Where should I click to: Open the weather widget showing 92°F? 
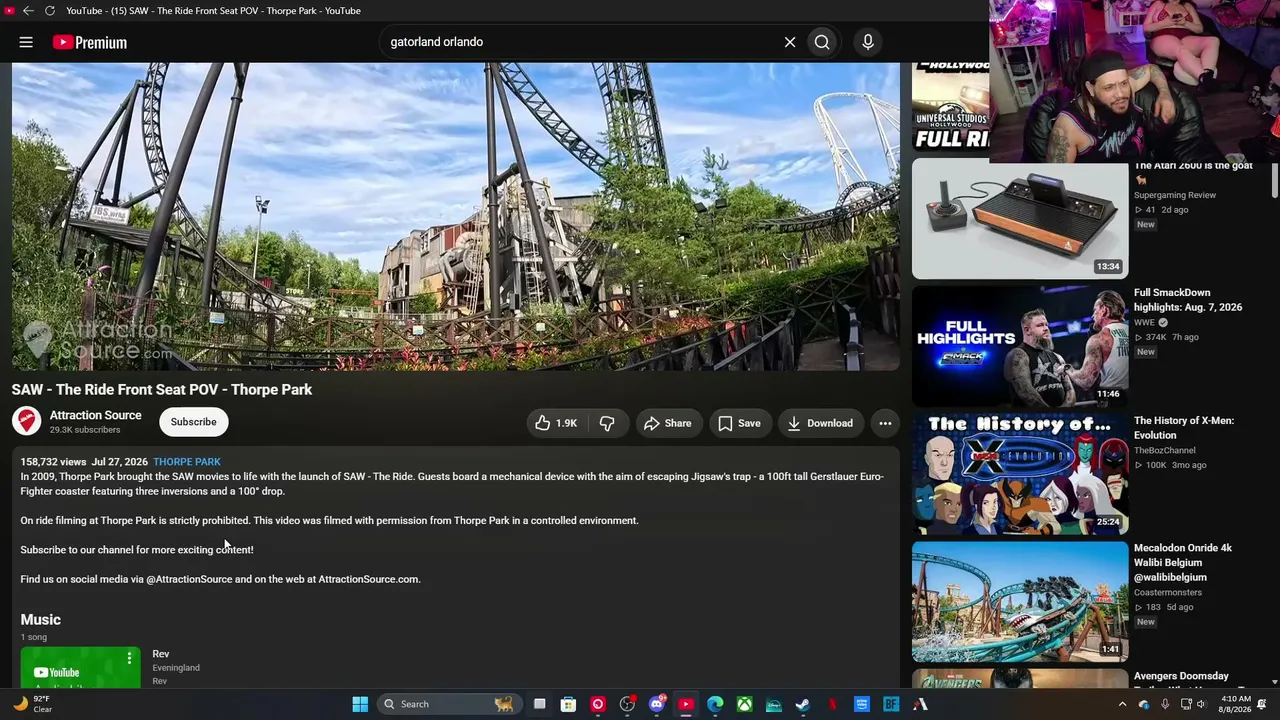[32, 704]
